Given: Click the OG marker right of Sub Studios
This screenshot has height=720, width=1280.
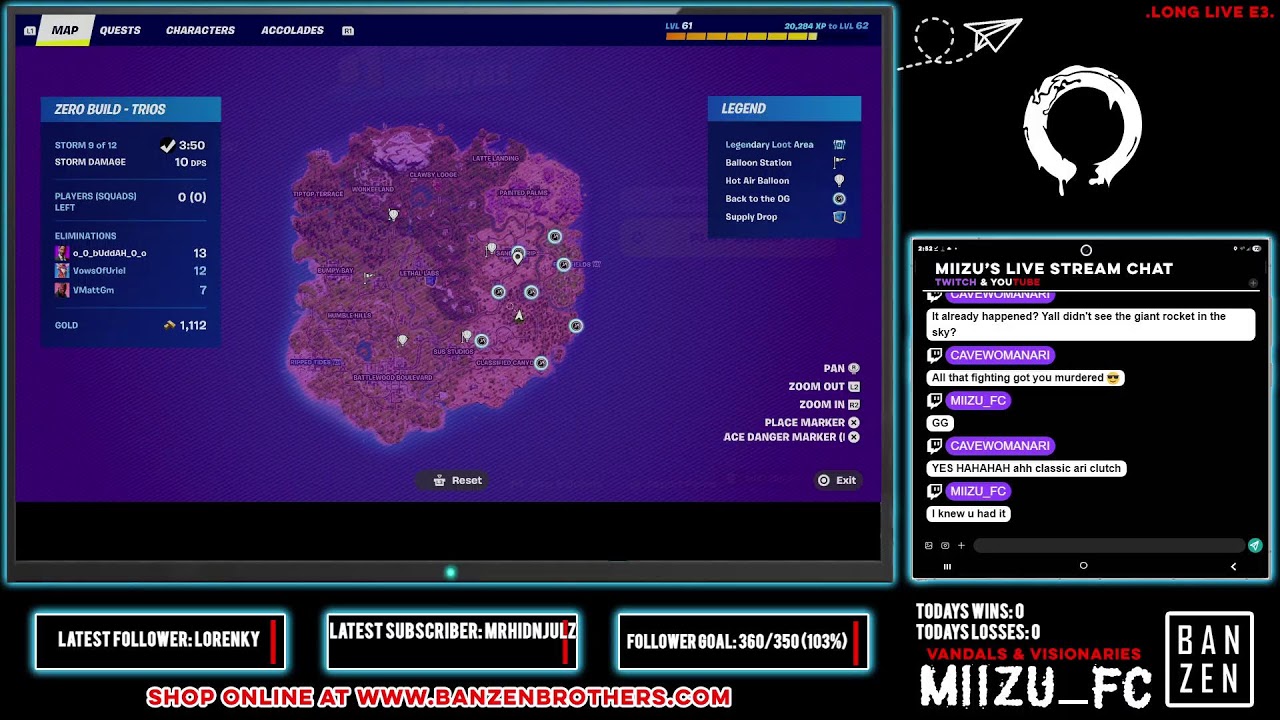Looking at the screenshot, I should 481,341.
